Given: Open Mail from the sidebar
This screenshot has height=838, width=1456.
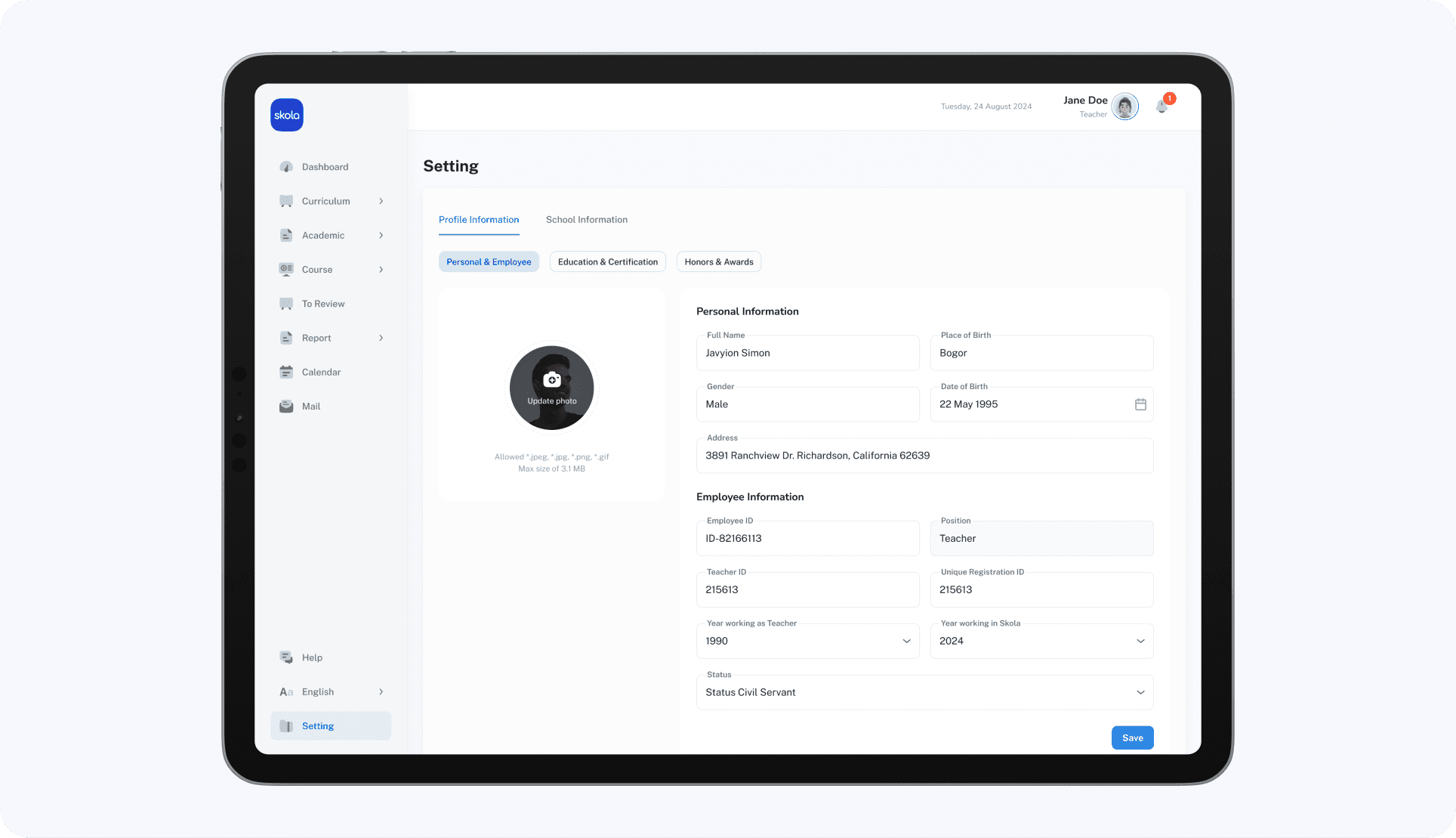Looking at the screenshot, I should [310, 407].
